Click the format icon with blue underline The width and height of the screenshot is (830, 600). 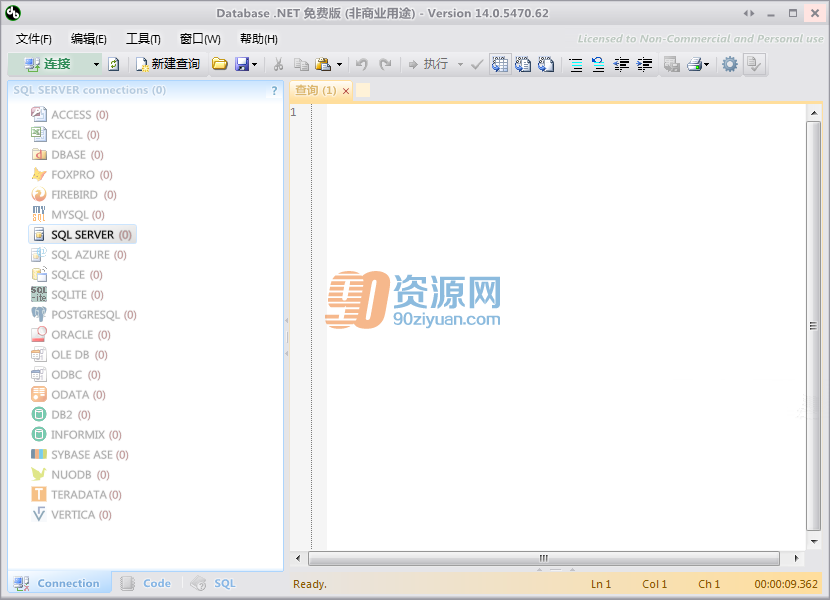pos(598,64)
